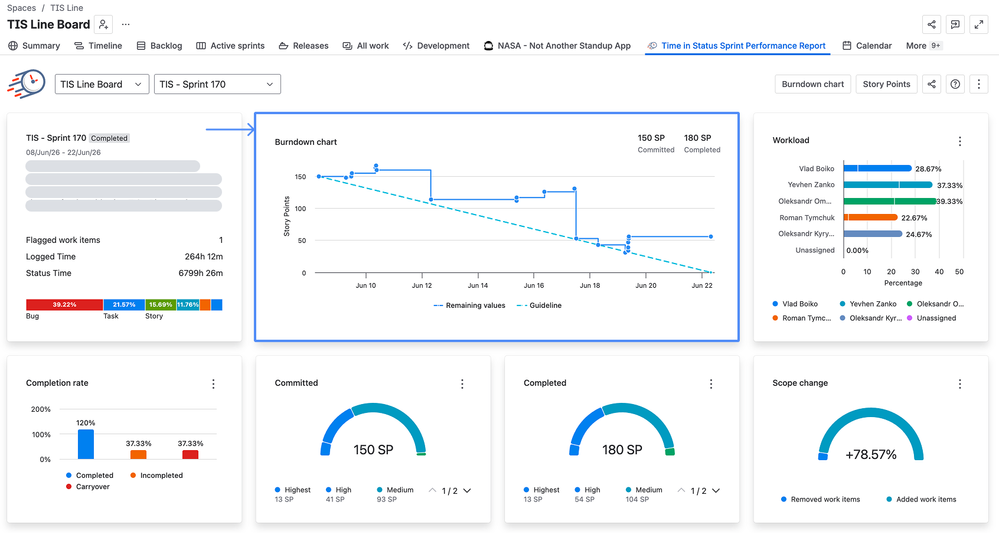999x533 pixels.
Task: Open the Workload card options menu
Action: coord(959,141)
